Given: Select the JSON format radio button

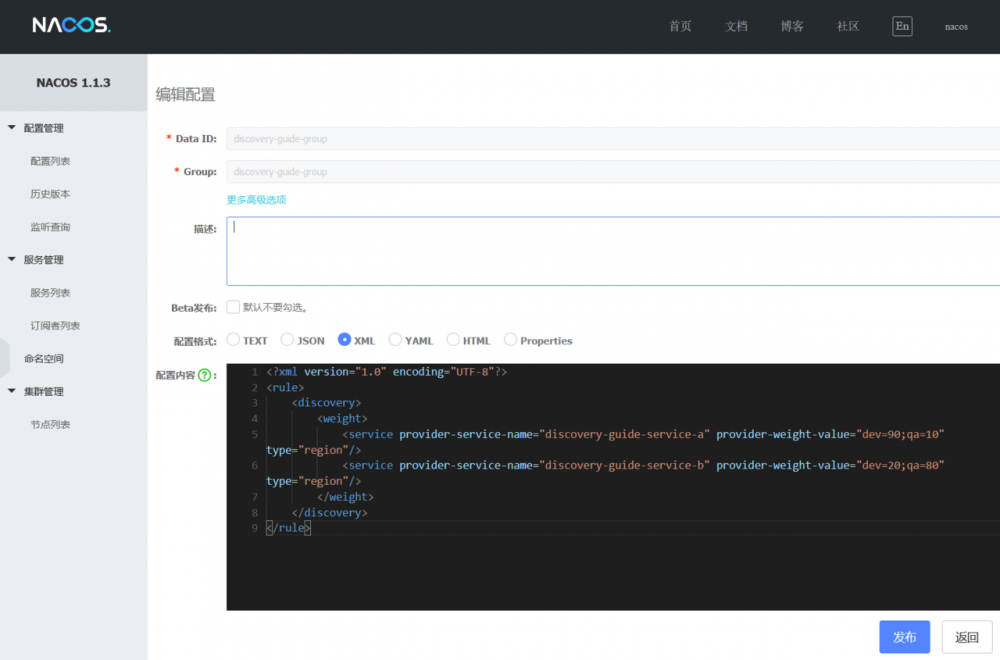Looking at the screenshot, I should (287, 340).
